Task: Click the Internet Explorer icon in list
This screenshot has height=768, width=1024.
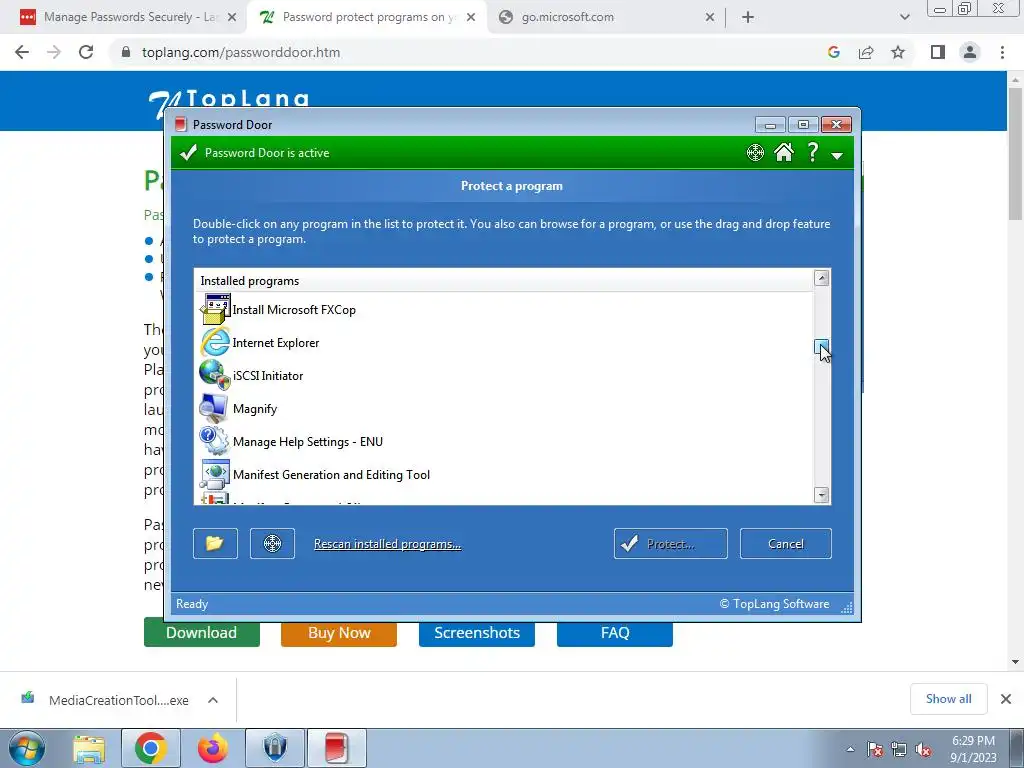Action: pos(215,343)
